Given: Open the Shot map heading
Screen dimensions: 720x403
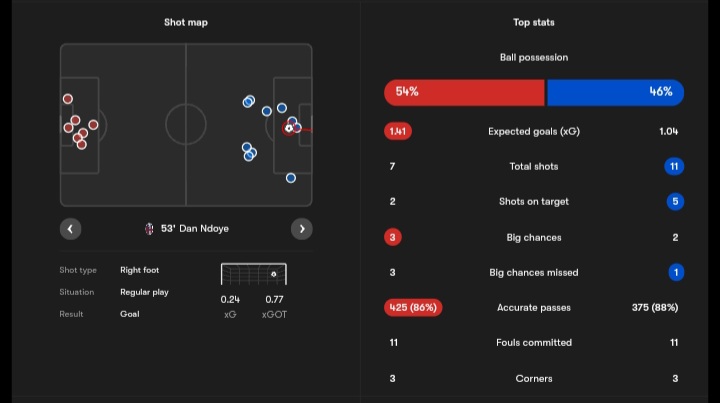Looking at the screenshot, I should (186, 22).
